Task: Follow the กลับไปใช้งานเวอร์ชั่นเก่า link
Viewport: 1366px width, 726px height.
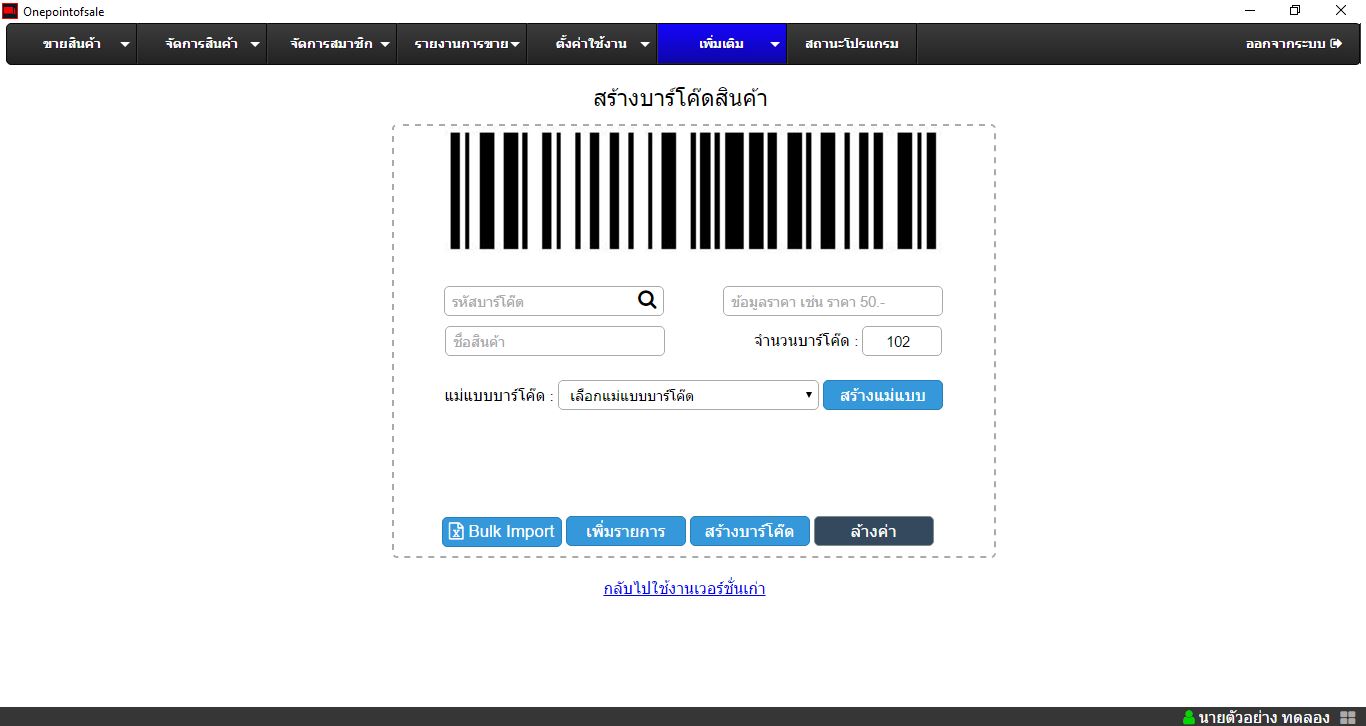Action: [684, 588]
